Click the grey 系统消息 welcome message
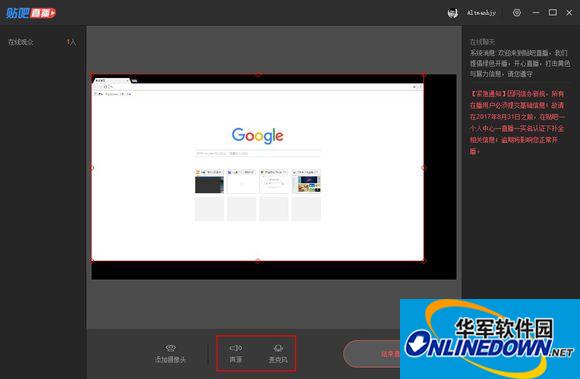Image resolution: width=580 pixels, height=379 pixels. [520, 63]
